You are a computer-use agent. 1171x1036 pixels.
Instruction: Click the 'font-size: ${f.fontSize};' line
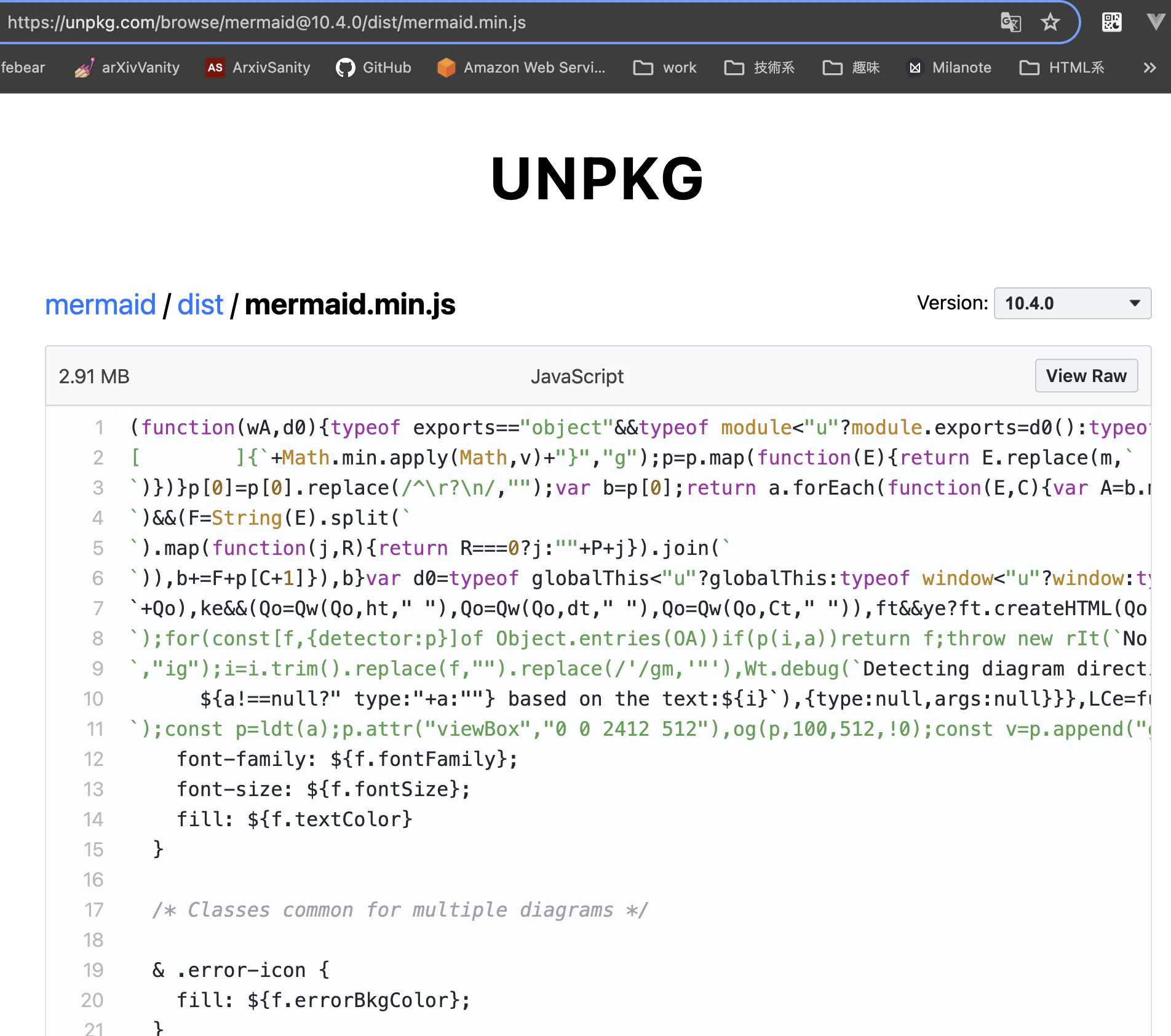pyautogui.click(x=324, y=789)
